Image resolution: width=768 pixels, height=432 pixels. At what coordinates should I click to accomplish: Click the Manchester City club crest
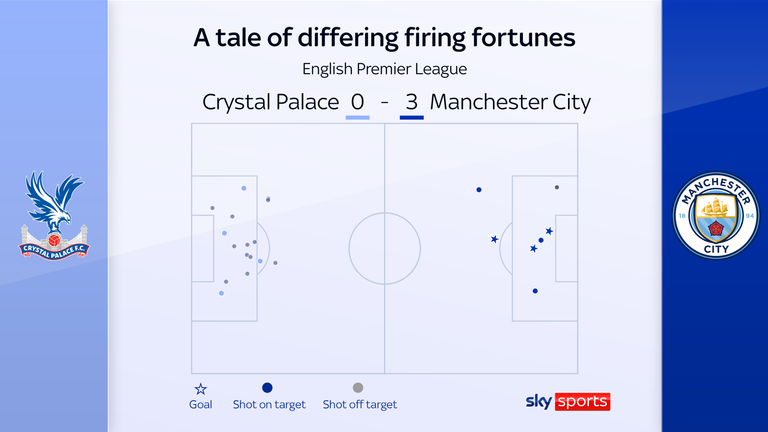714,216
